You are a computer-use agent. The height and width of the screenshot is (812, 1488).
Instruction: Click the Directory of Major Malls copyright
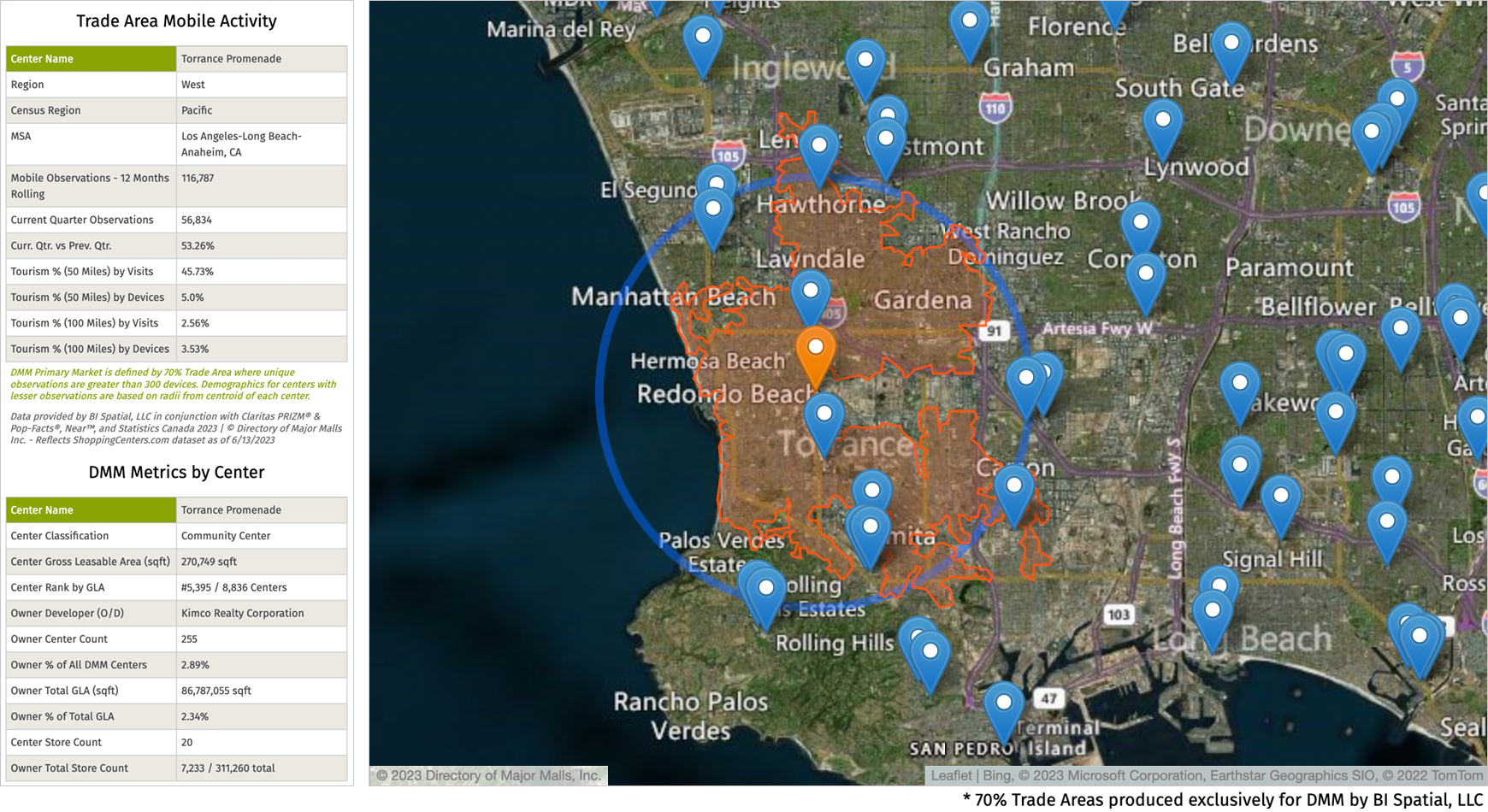488,775
